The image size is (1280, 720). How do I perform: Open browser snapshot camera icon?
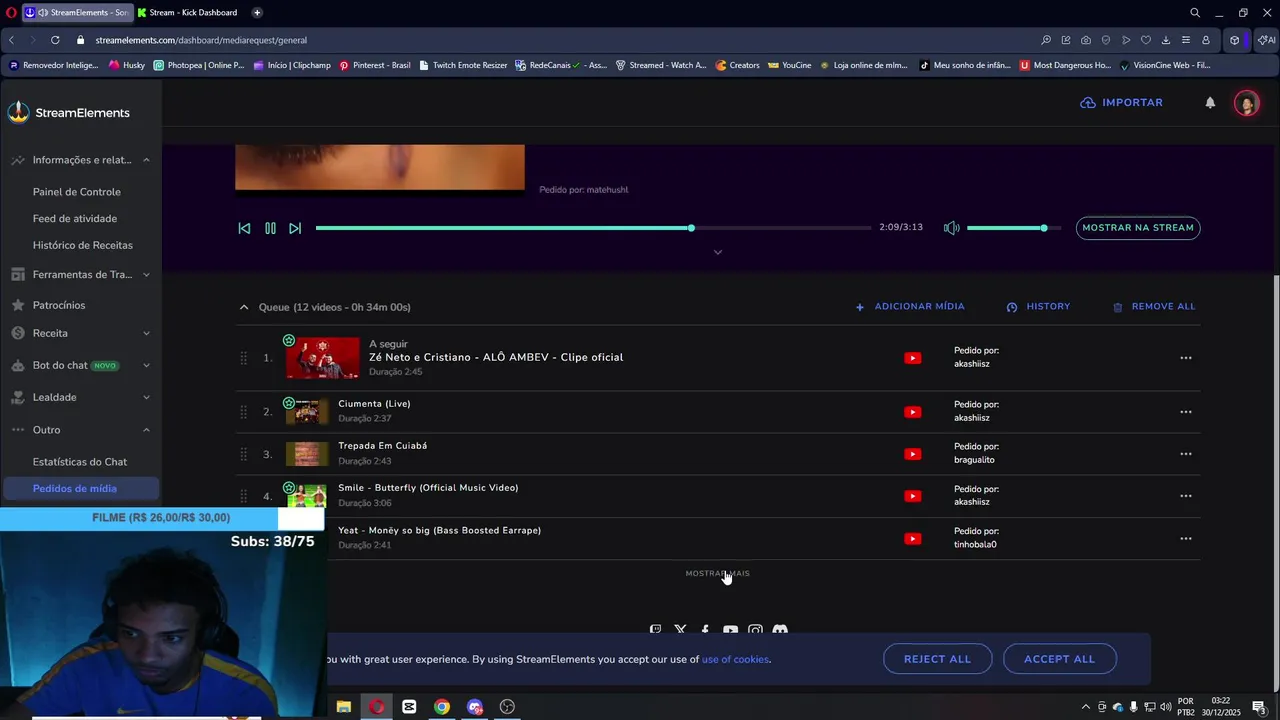tap(1086, 40)
